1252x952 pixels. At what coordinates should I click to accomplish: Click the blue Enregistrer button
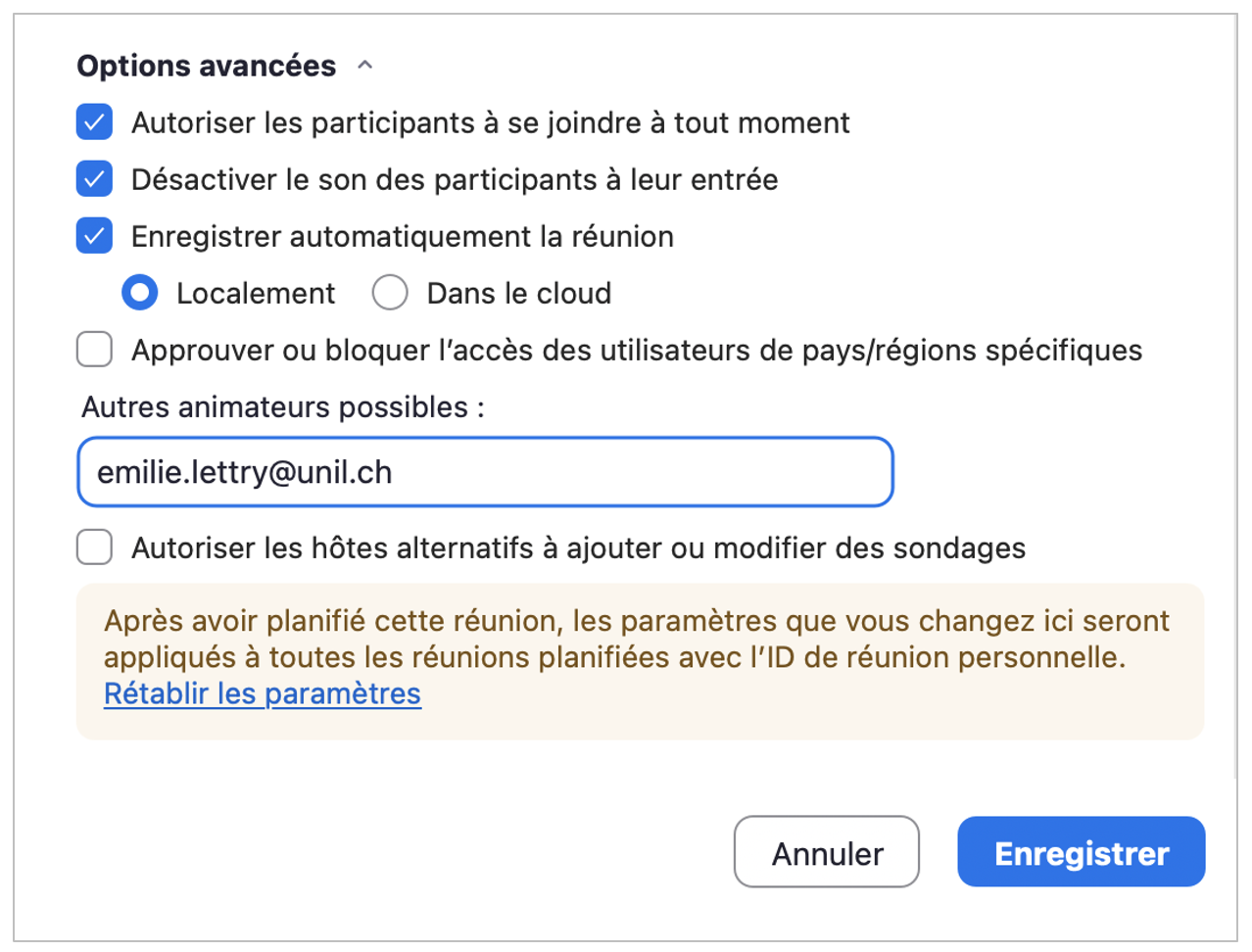click(x=1081, y=853)
